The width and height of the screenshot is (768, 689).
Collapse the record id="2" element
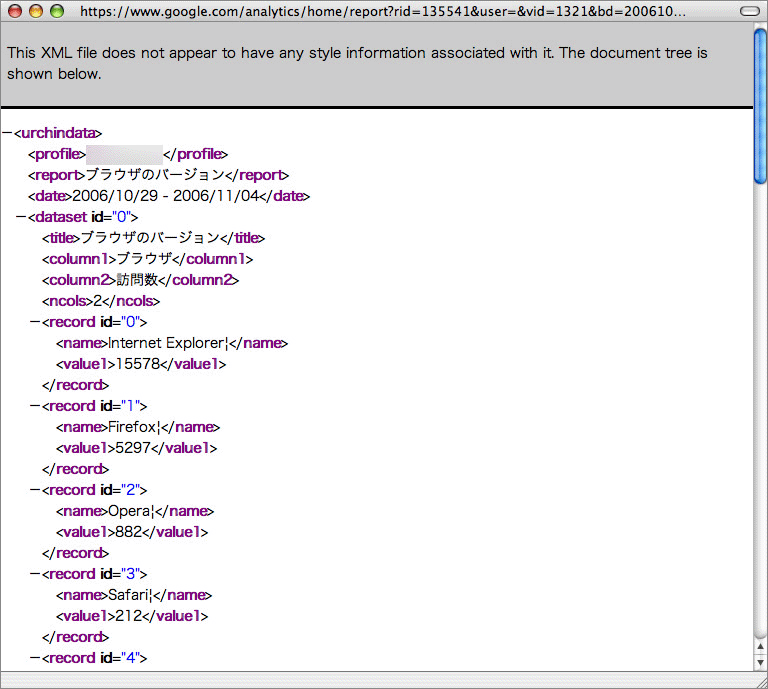(35, 490)
